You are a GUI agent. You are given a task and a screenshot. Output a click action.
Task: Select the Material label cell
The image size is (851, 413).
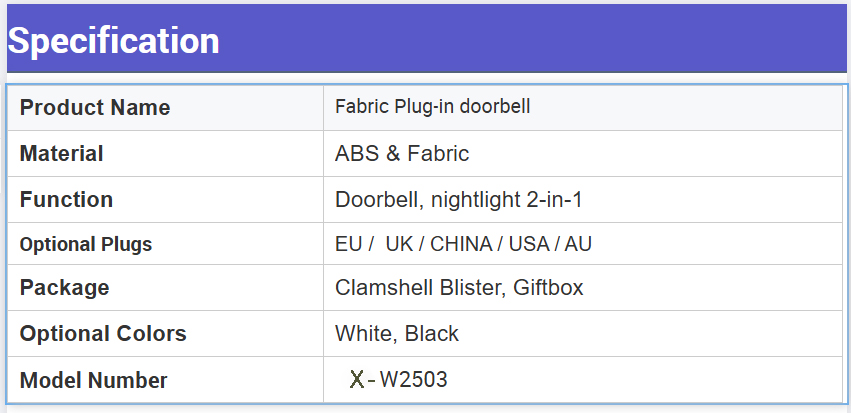pyautogui.click(x=166, y=154)
